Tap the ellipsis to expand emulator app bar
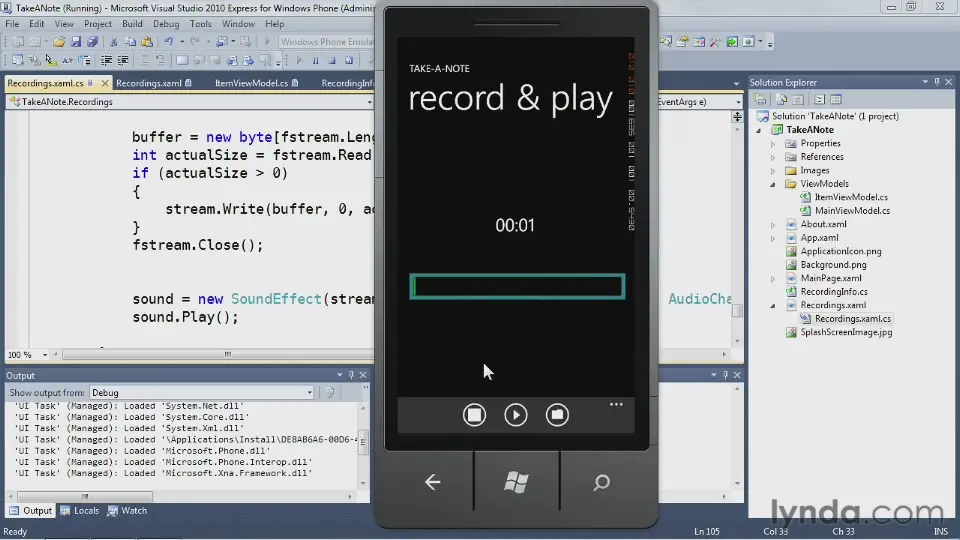Screen dimensions: 960x540 click(616, 405)
